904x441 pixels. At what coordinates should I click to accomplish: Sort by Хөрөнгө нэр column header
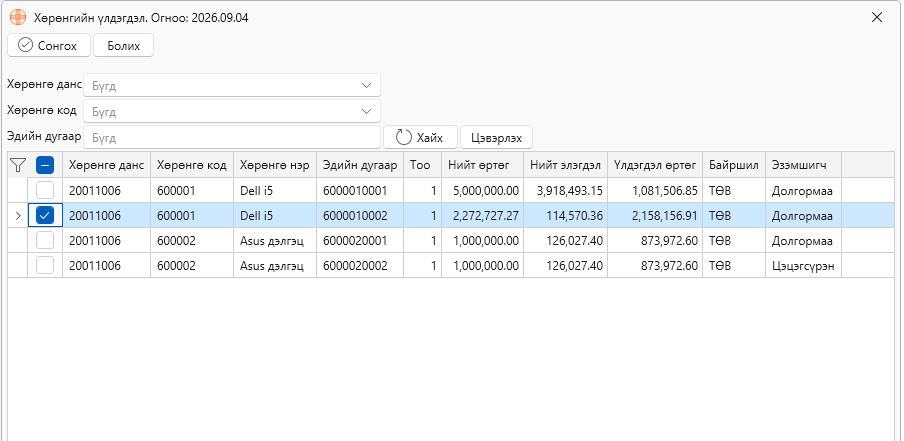pos(275,165)
